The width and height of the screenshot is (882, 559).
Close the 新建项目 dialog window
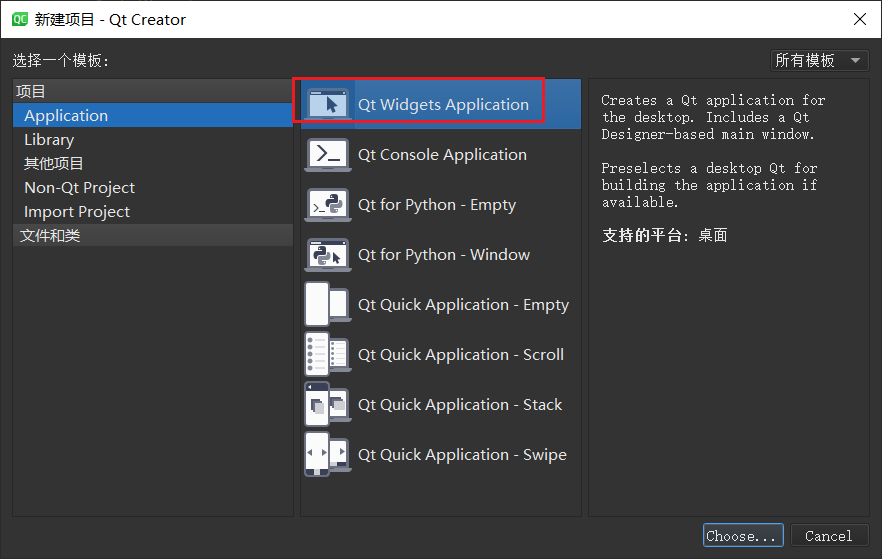point(860,19)
